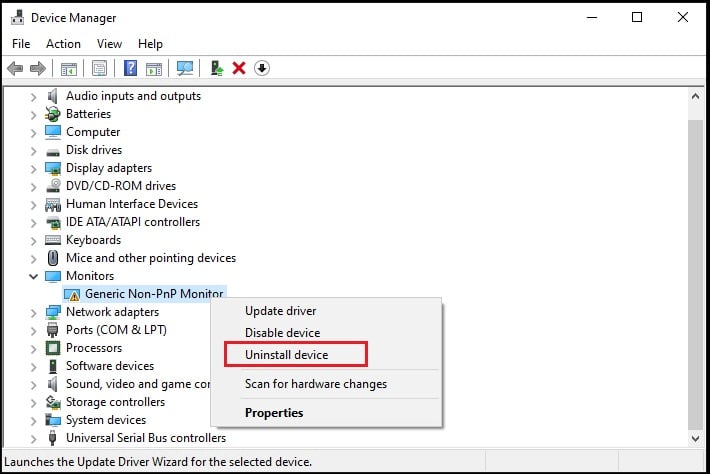Screen dimensions: 710x474
Task: Click the Display adapters category icon
Action: click(53, 168)
